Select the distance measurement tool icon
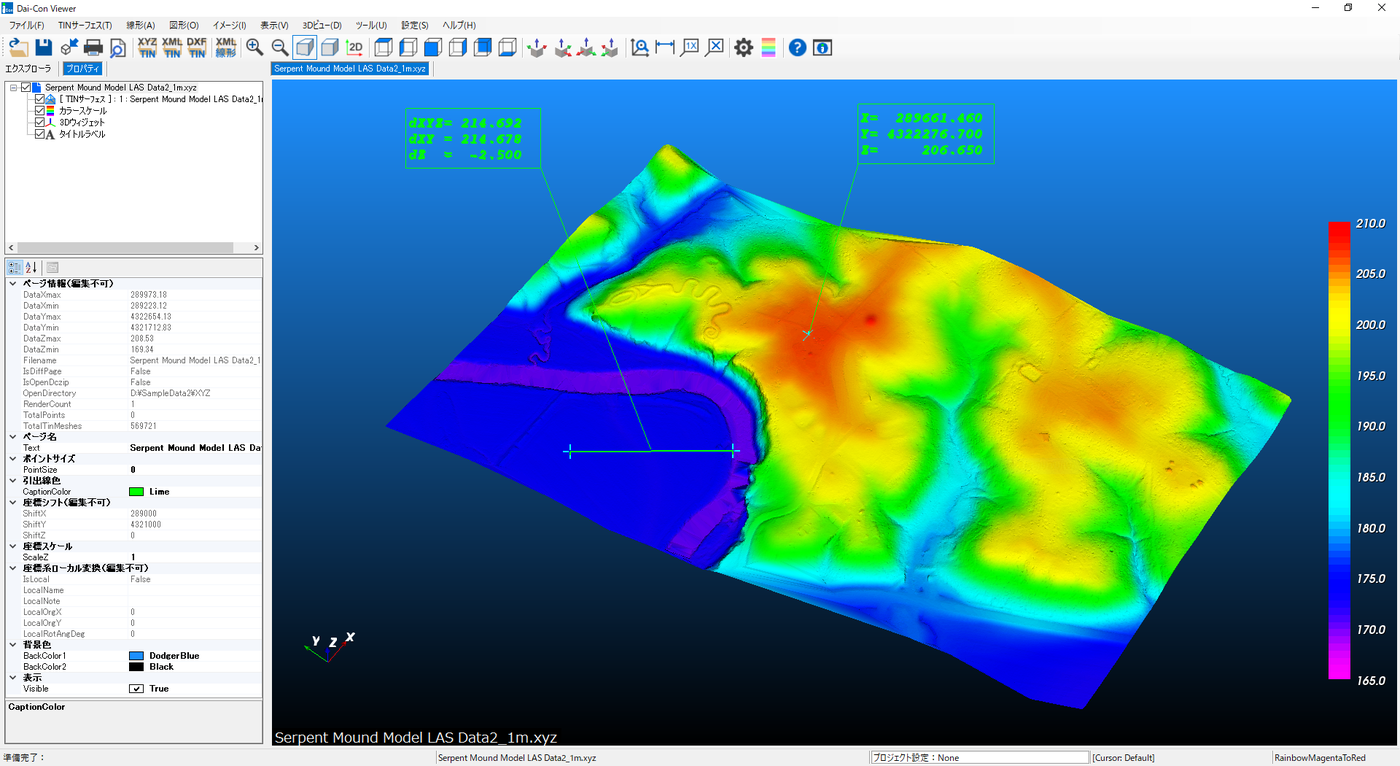This screenshot has height=766, width=1400. click(x=665, y=47)
